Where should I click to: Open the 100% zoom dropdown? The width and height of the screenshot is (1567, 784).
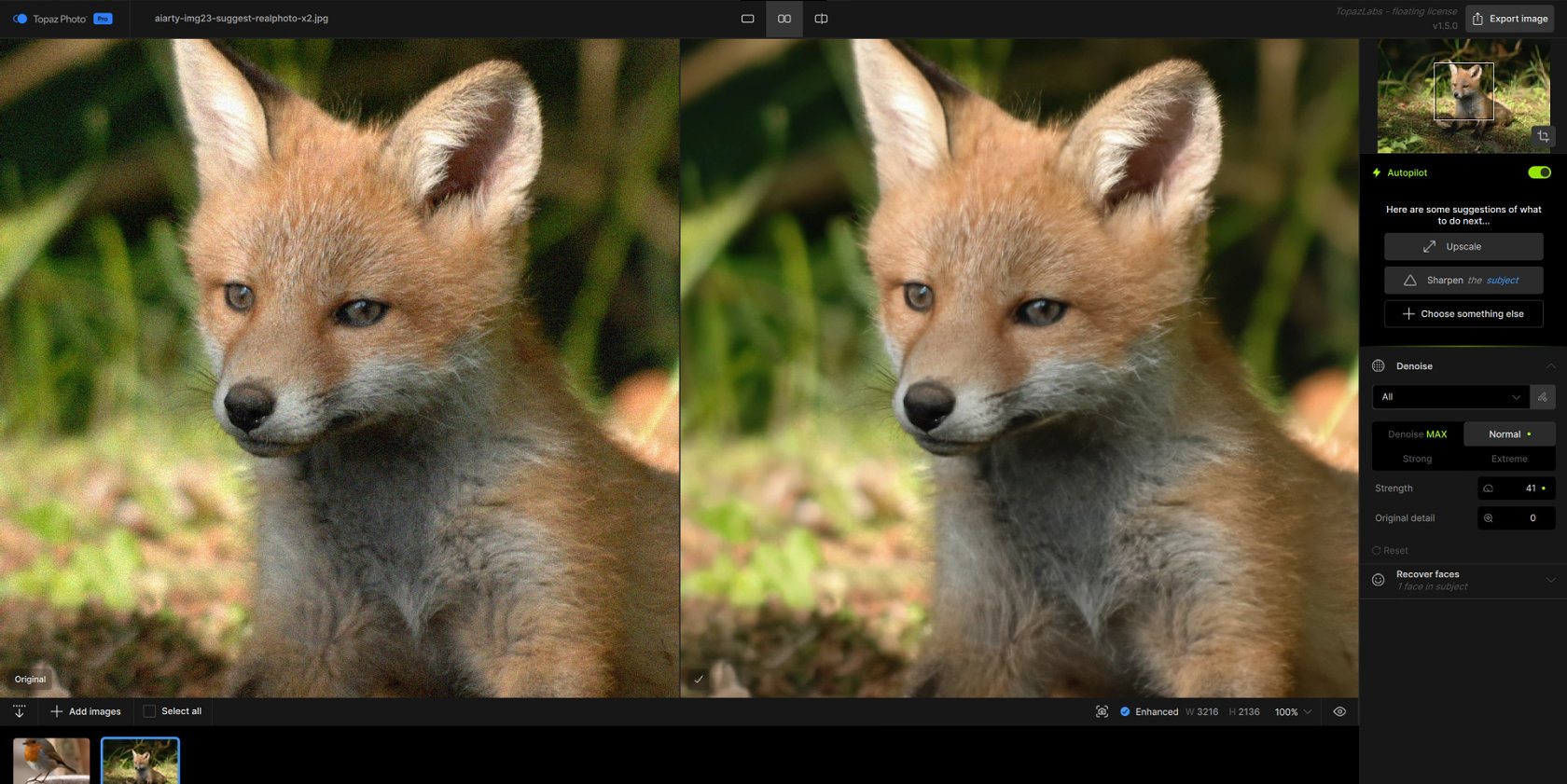click(1293, 712)
